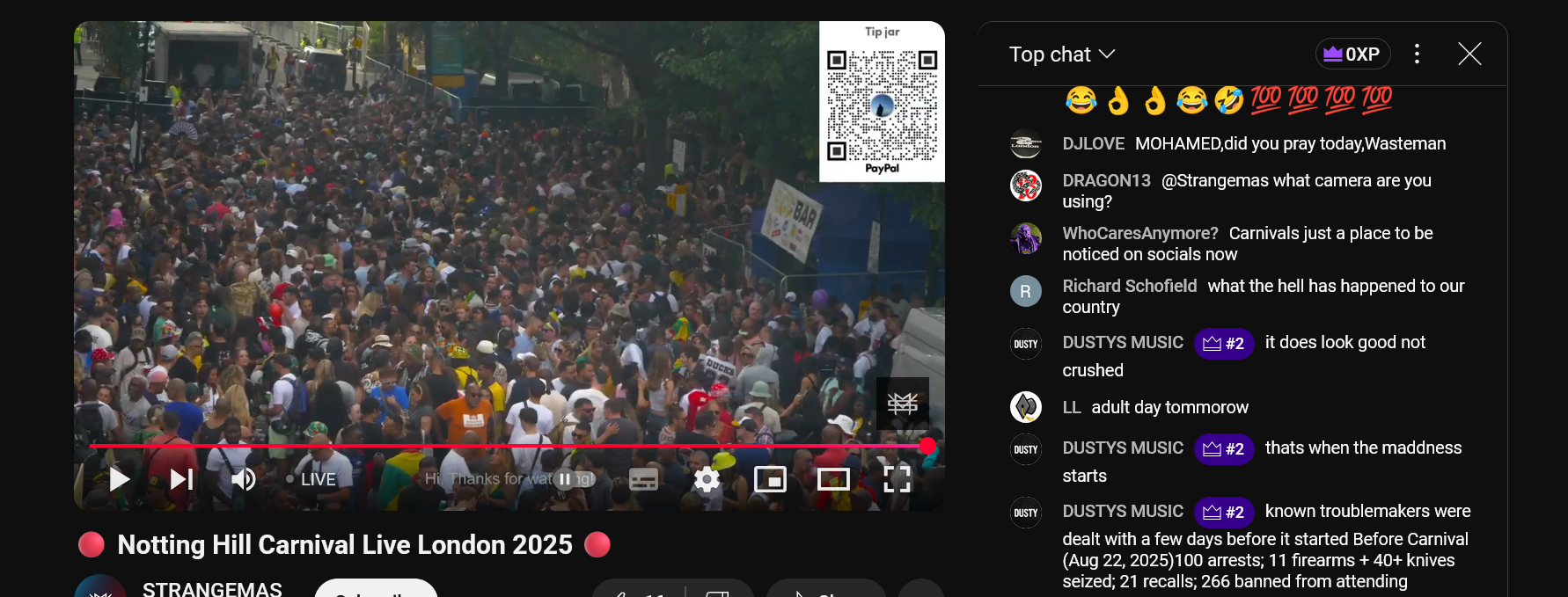Open DJLOVE's profile avatar
The image size is (1568, 597).
(1026, 143)
